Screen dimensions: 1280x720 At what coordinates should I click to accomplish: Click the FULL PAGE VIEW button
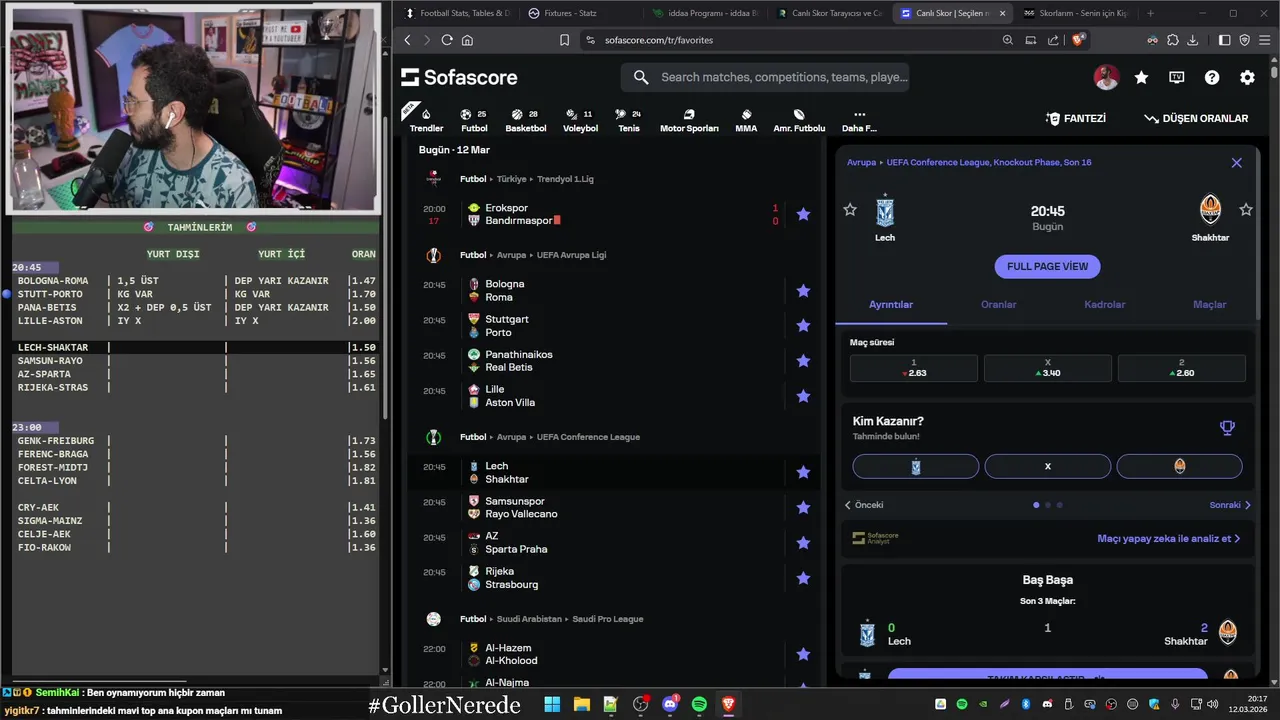[x=1047, y=267]
